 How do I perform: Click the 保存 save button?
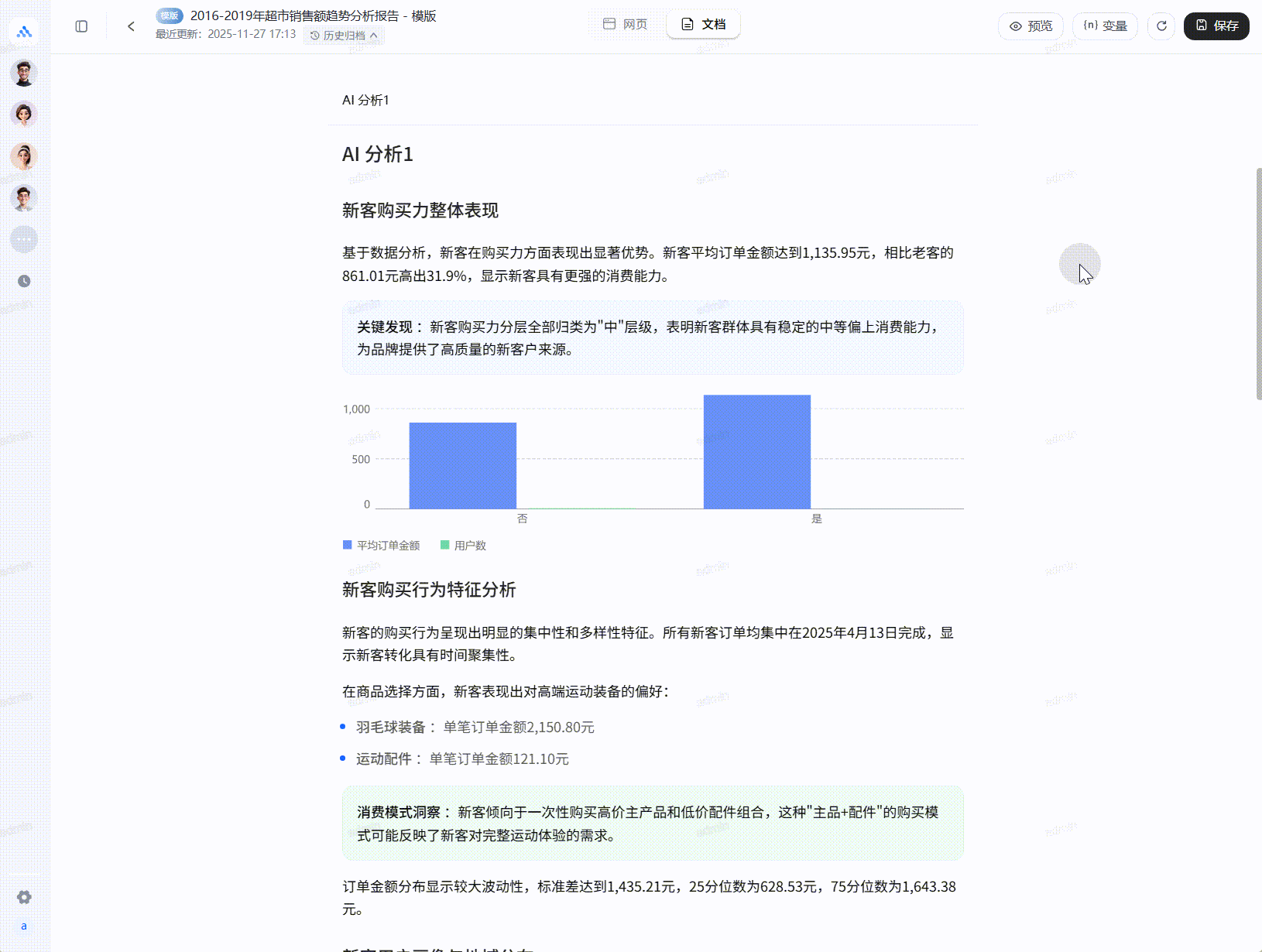click(1216, 26)
